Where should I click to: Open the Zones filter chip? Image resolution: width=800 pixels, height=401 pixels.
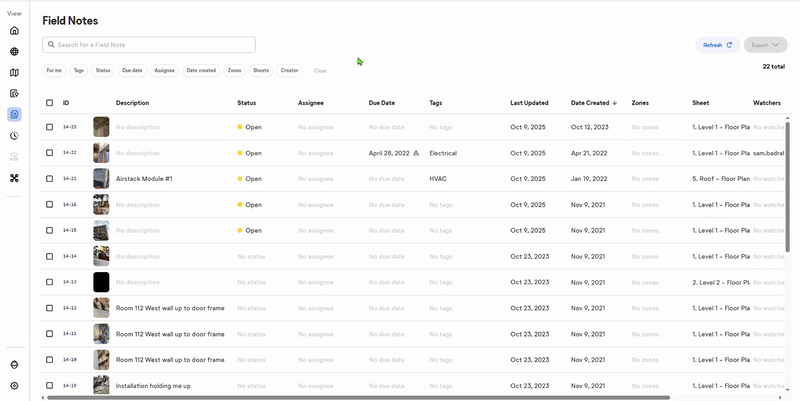coord(235,70)
